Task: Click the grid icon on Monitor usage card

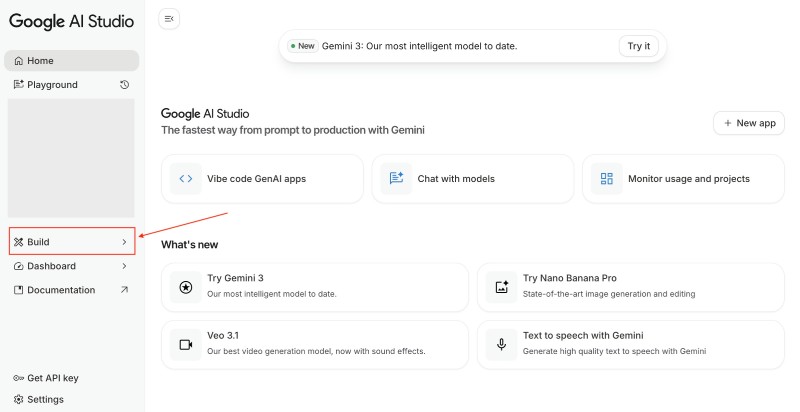Action: pos(607,178)
